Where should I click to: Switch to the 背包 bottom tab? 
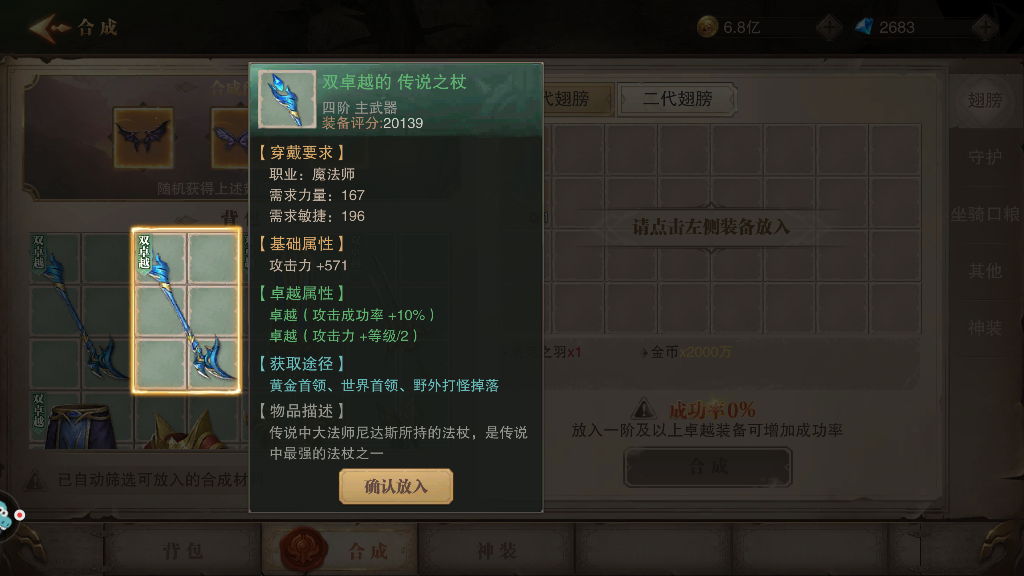coord(183,551)
